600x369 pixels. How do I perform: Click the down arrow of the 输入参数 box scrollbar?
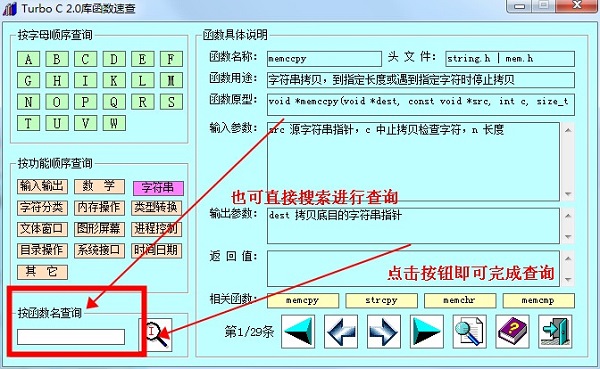(568, 194)
